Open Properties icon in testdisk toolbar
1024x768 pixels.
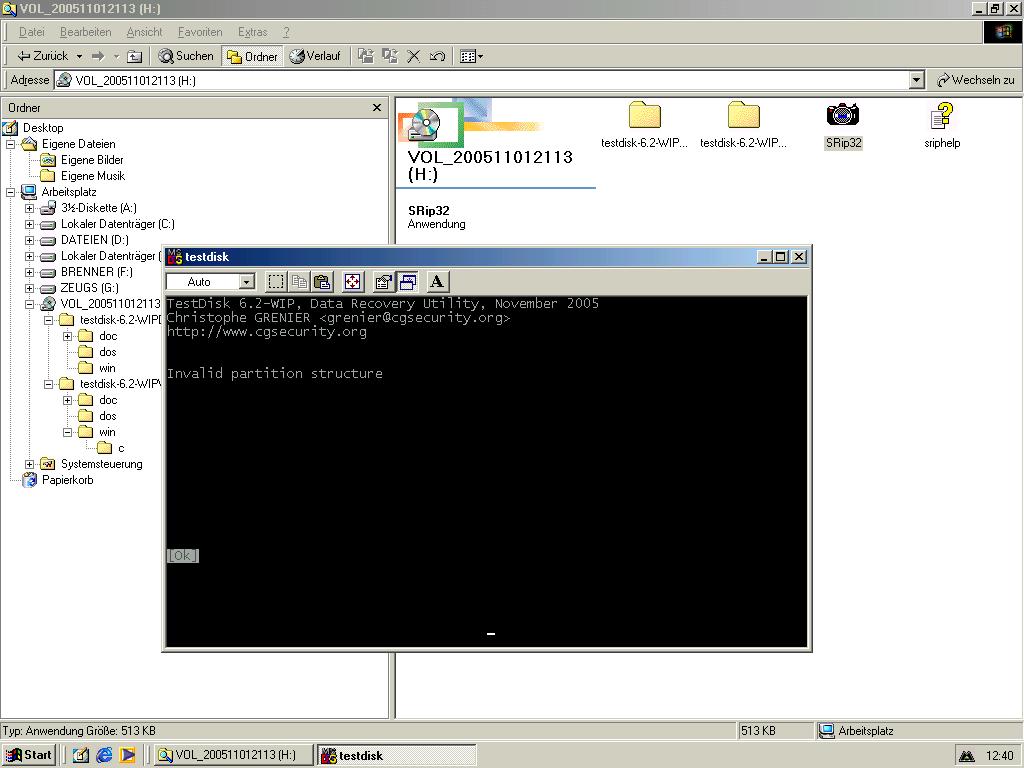[x=383, y=282]
